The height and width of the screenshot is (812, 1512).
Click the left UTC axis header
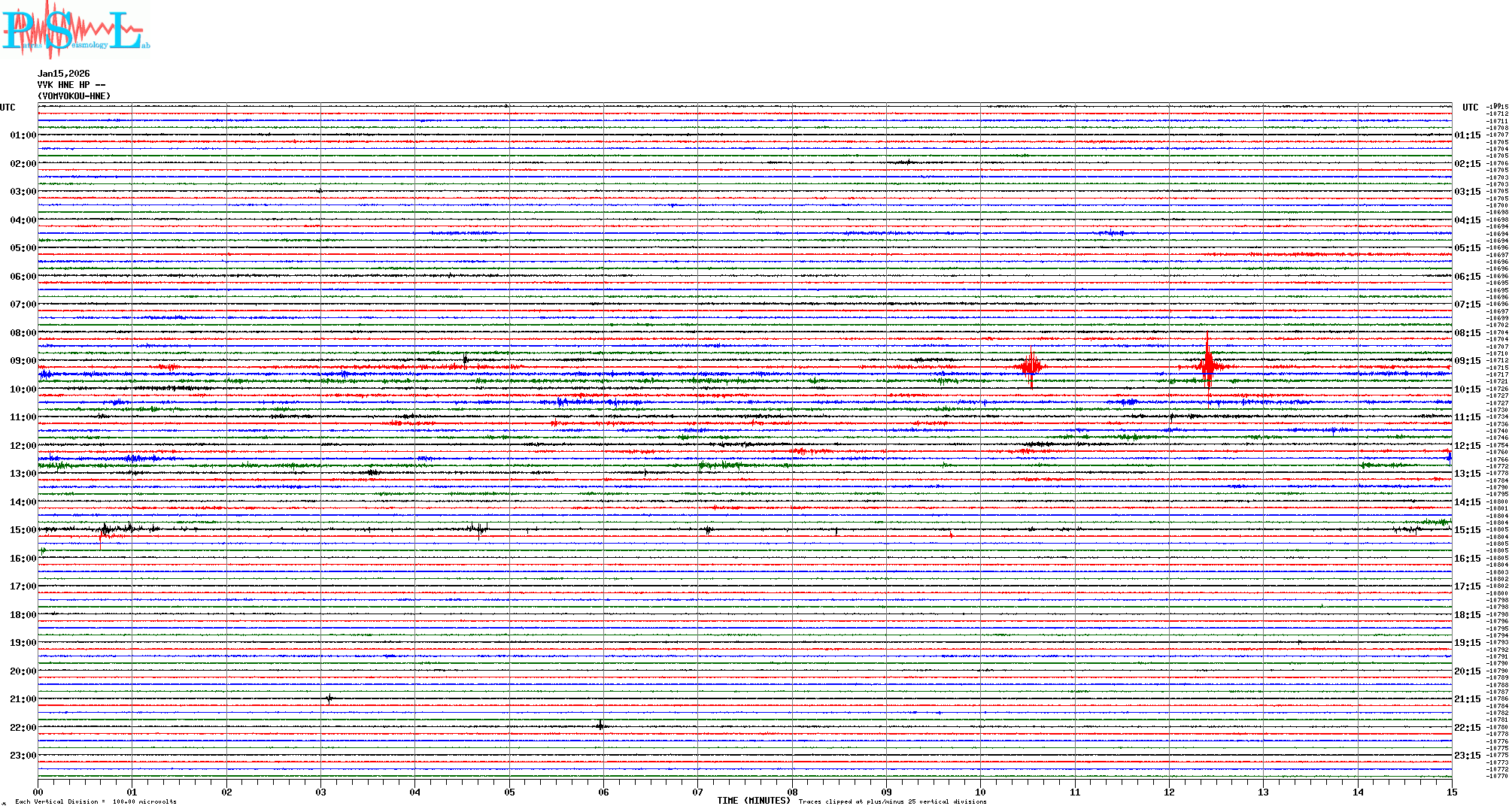click(8, 108)
